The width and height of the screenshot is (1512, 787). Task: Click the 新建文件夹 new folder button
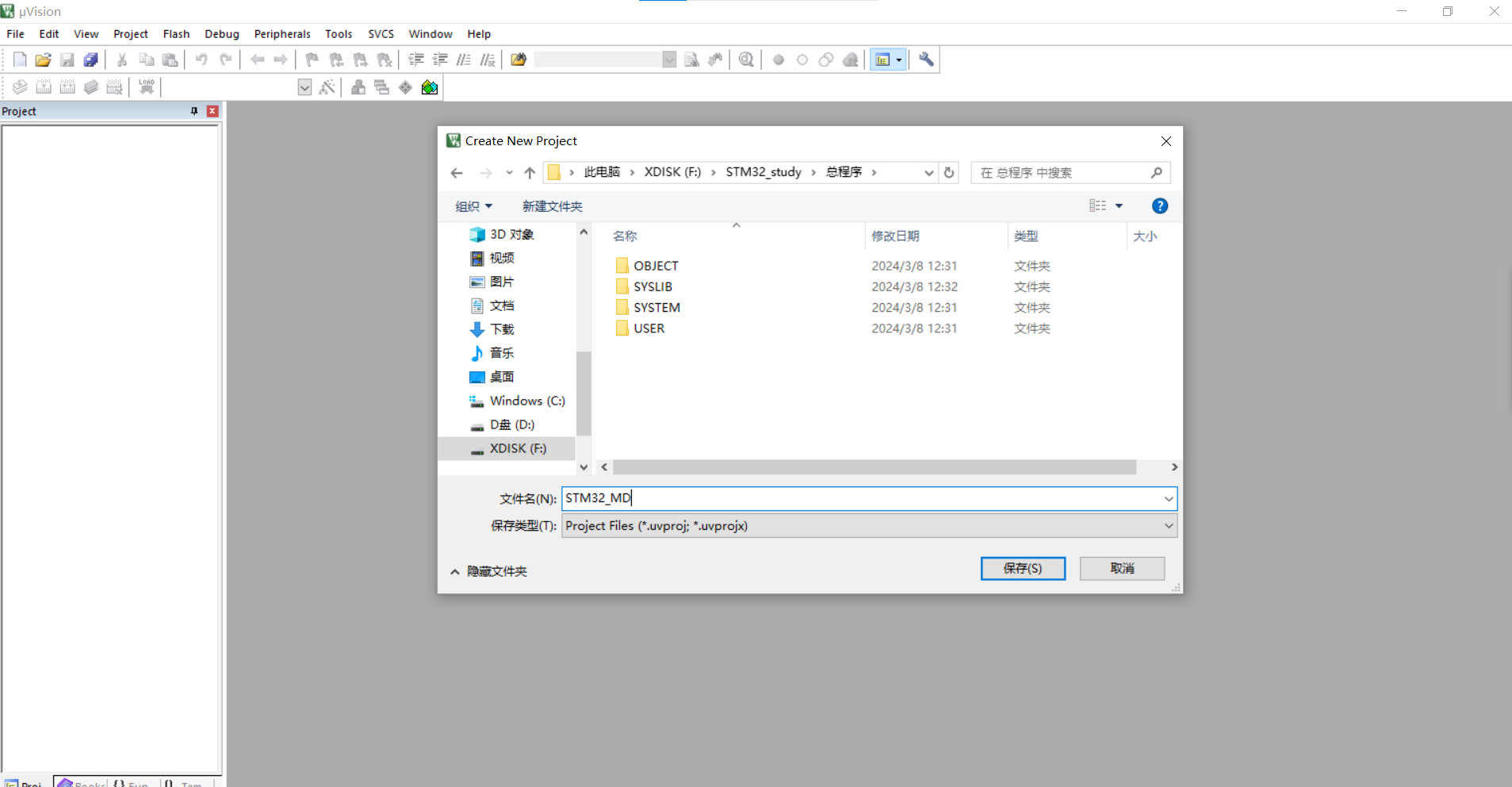coord(553,206)
